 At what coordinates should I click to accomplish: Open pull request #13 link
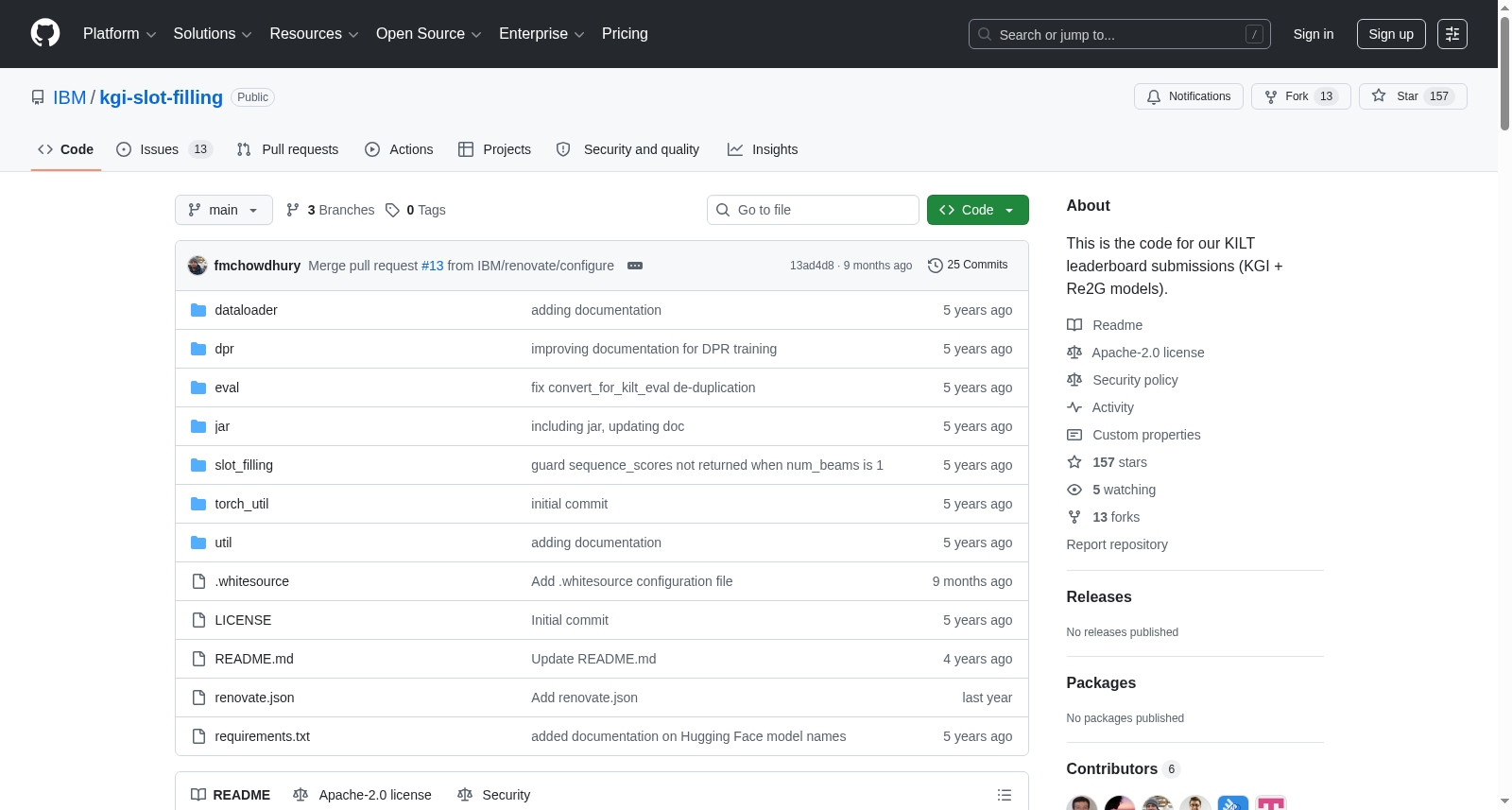(432, 266)
